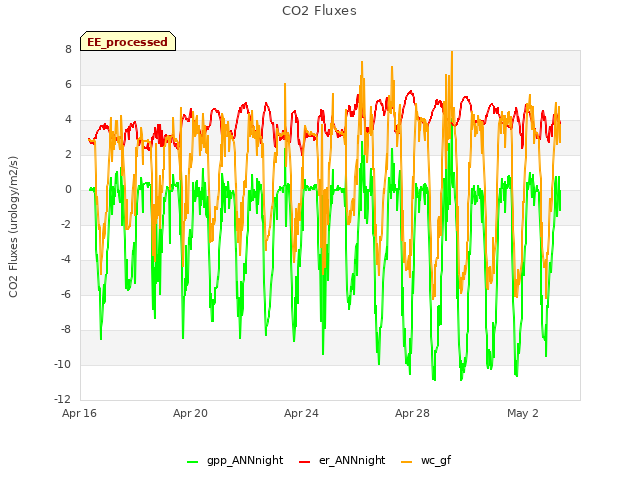Click the y-axis tick label -10
This screenshot has height=480, width=640.
coord(63,364)
